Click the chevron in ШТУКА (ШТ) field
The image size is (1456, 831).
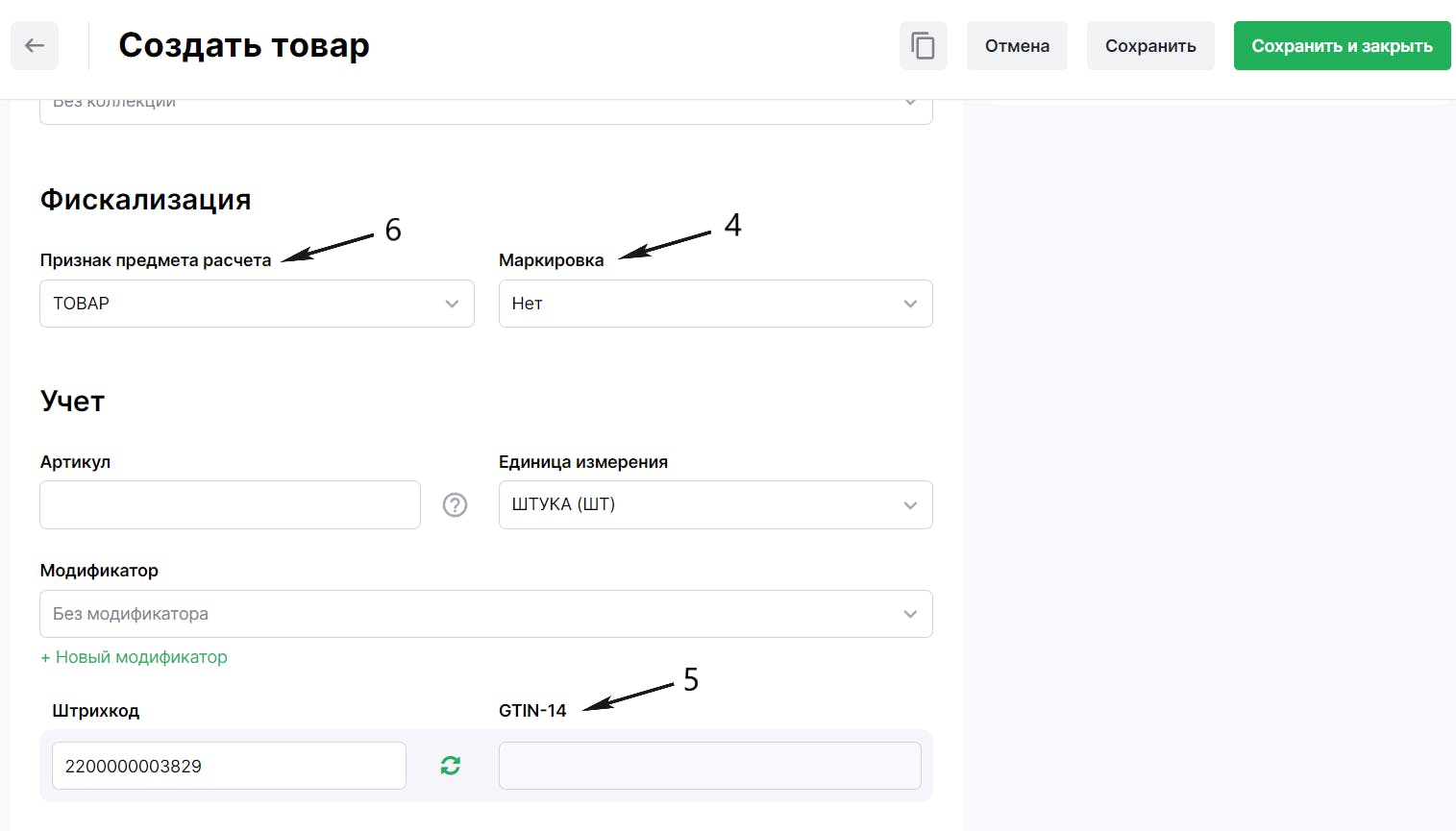pos(910,505)
